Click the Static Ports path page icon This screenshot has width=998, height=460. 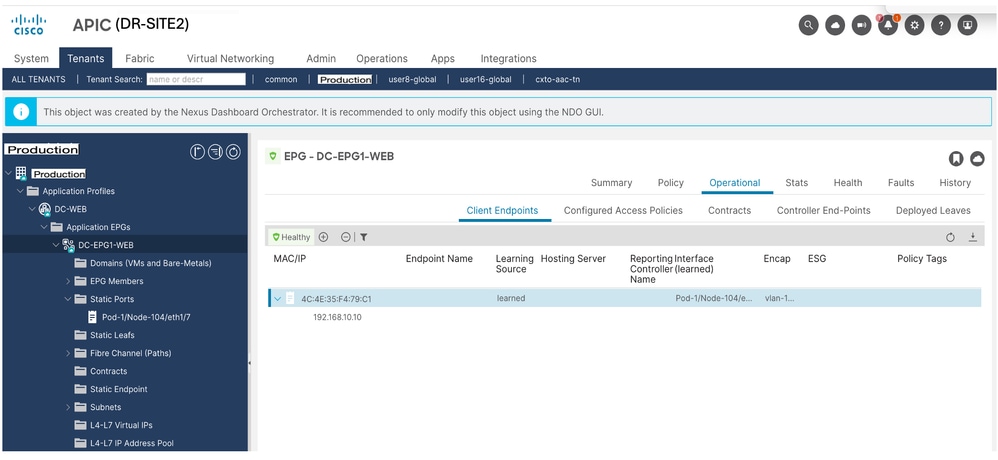coord(92,317)
